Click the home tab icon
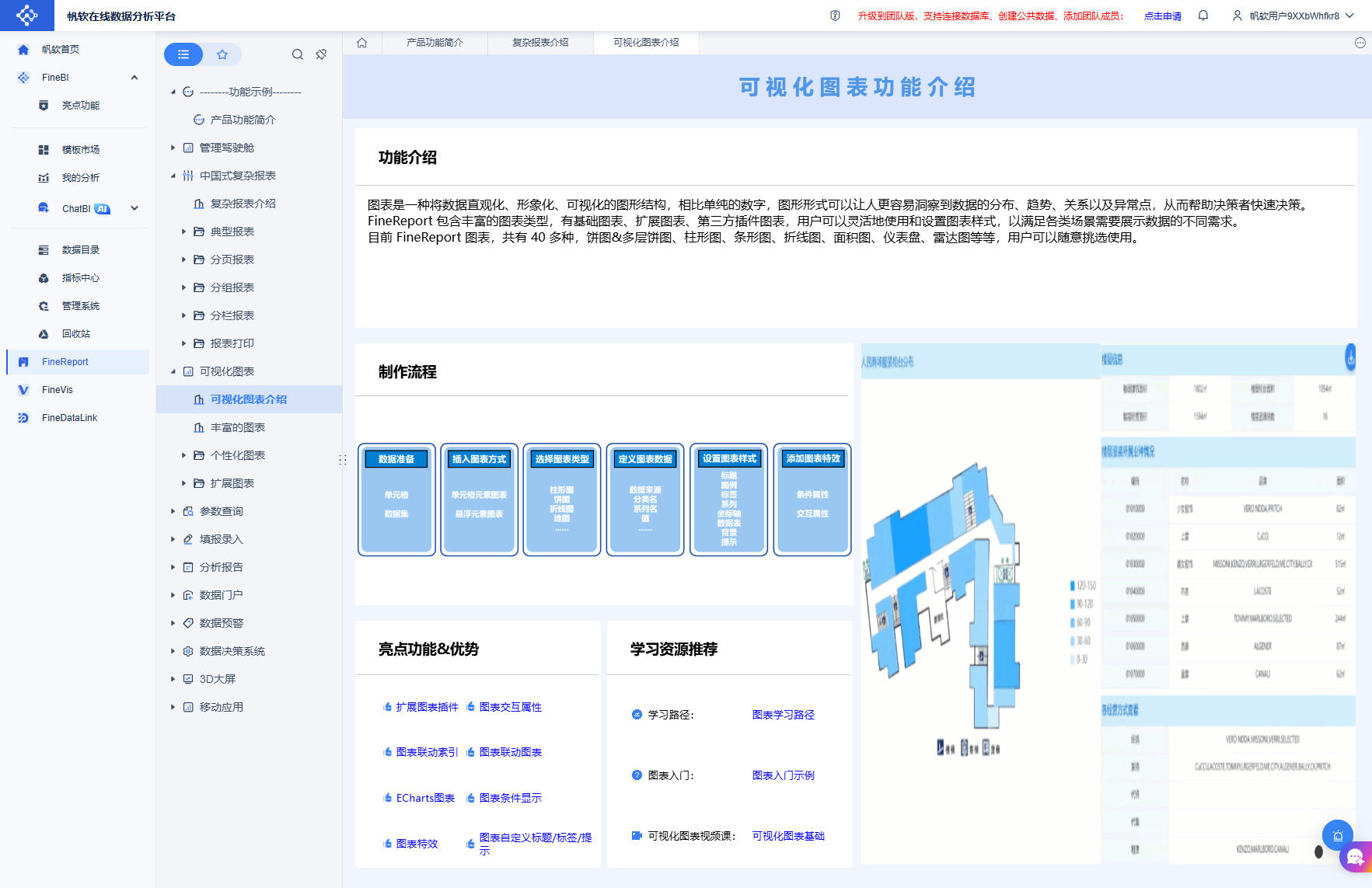Screen dimensions: 1372x888 (x=362, y=43)
